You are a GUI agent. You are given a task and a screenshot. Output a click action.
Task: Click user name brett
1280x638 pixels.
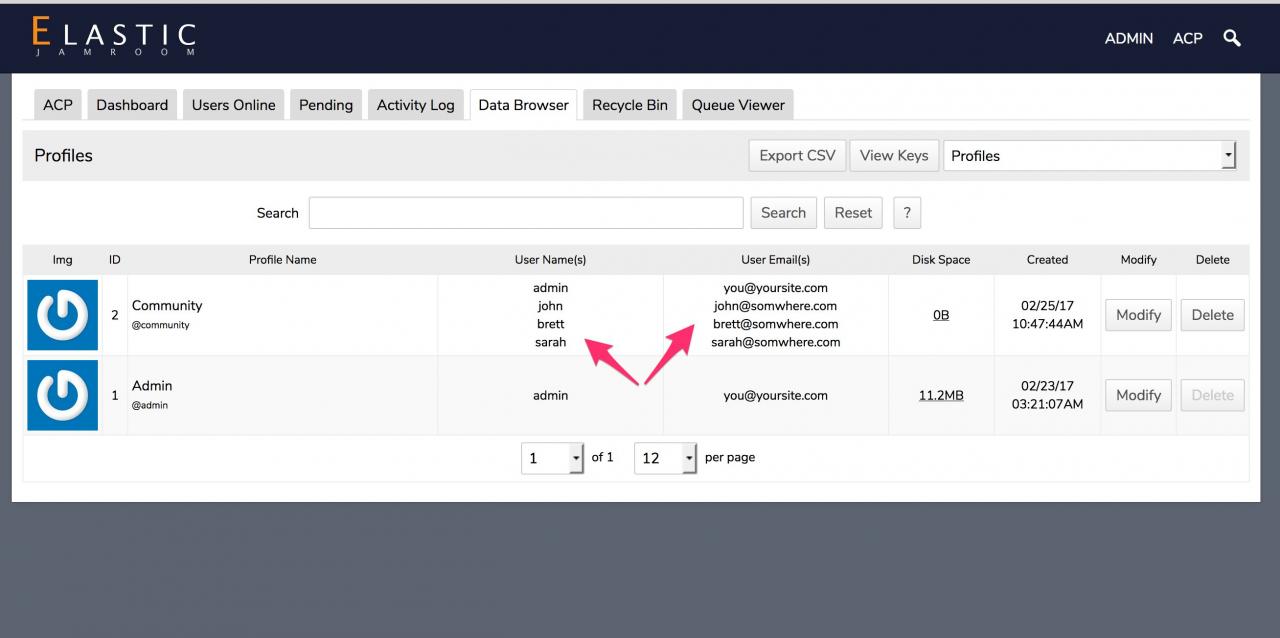point(550,324)
